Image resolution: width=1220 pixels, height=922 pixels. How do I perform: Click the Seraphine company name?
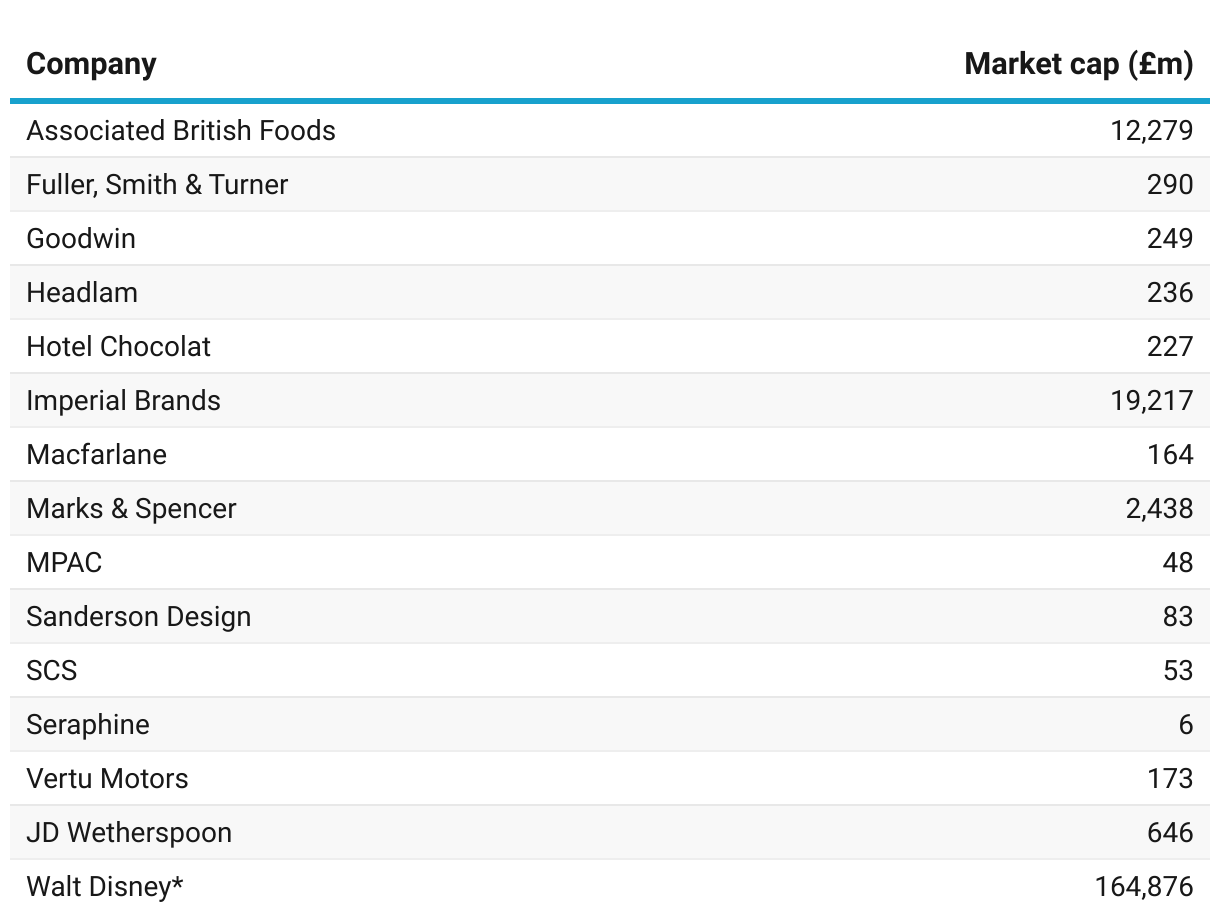88,724
